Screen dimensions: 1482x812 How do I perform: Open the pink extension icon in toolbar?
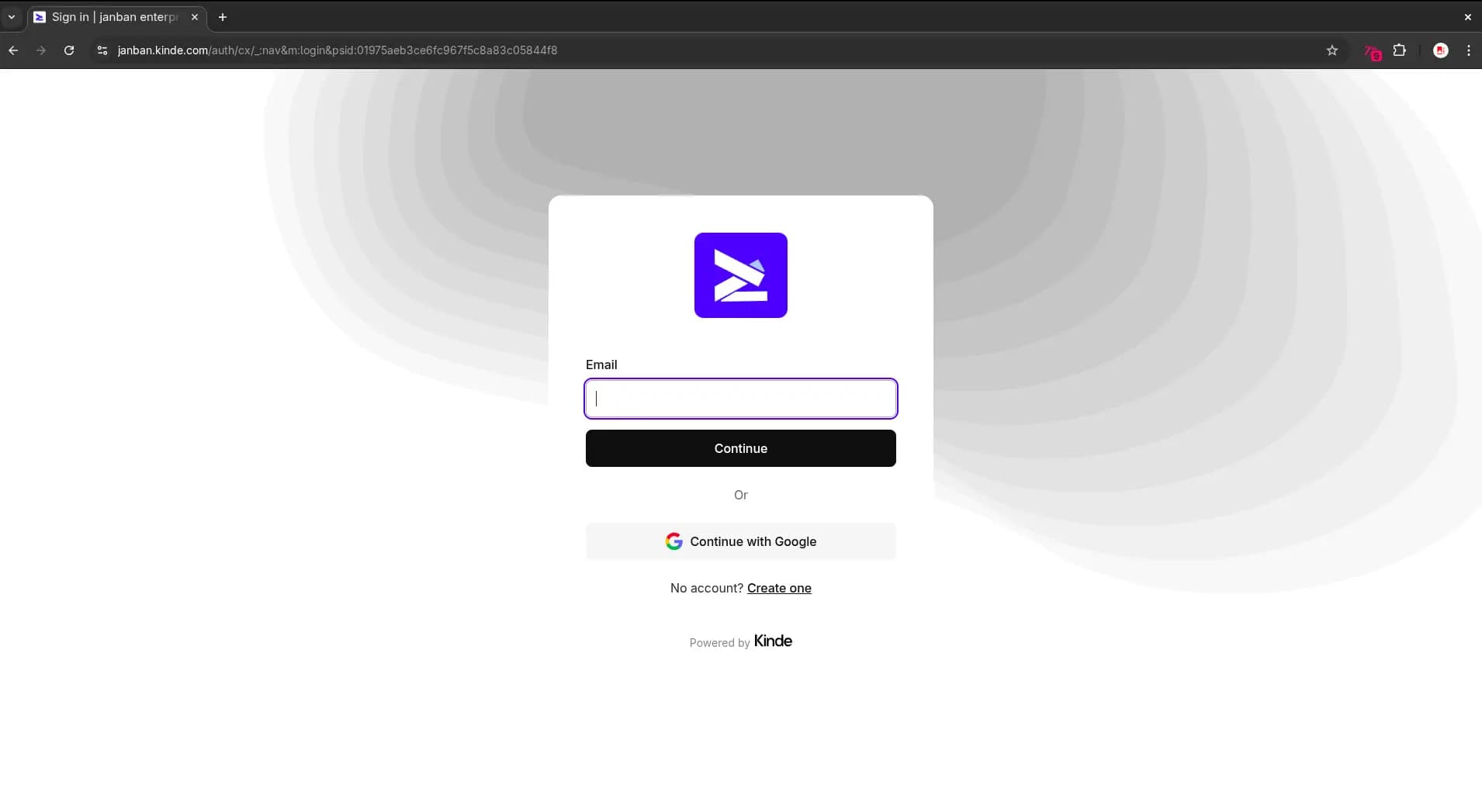pyautogui.click(x=1373, y=52)
